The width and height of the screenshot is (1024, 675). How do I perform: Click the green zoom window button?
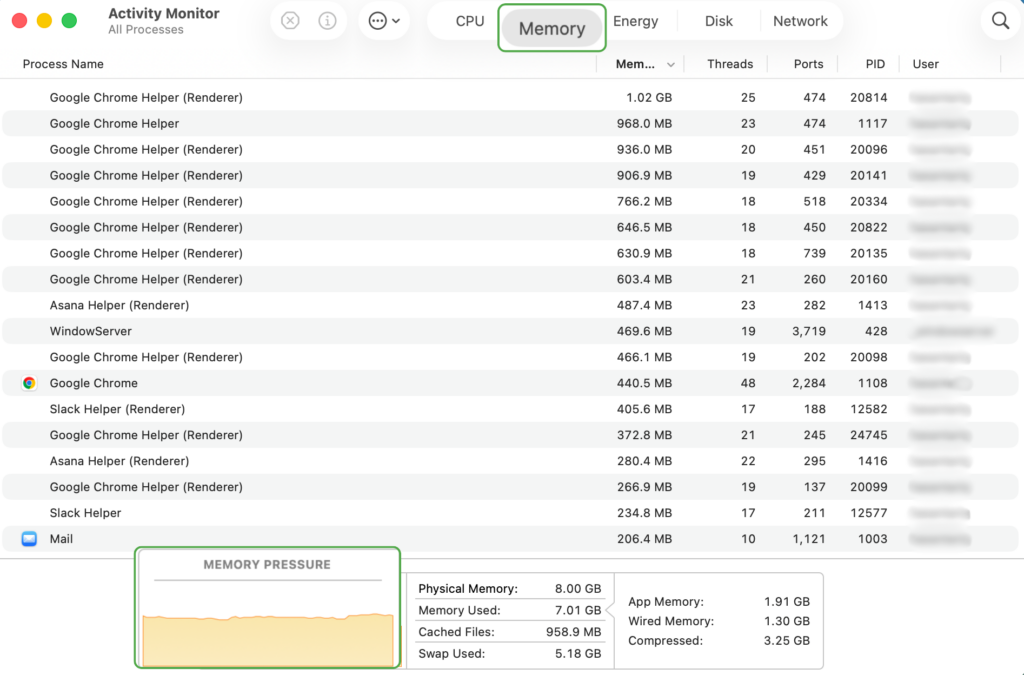tap(69, 21)
